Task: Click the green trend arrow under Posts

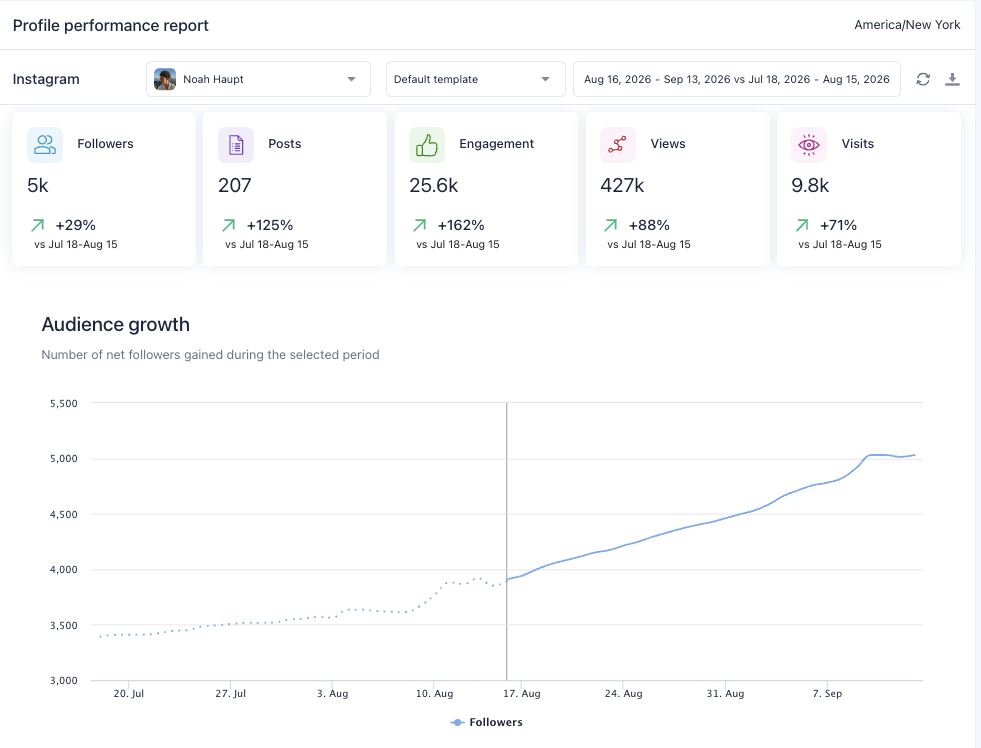Action: coord(229,225)
